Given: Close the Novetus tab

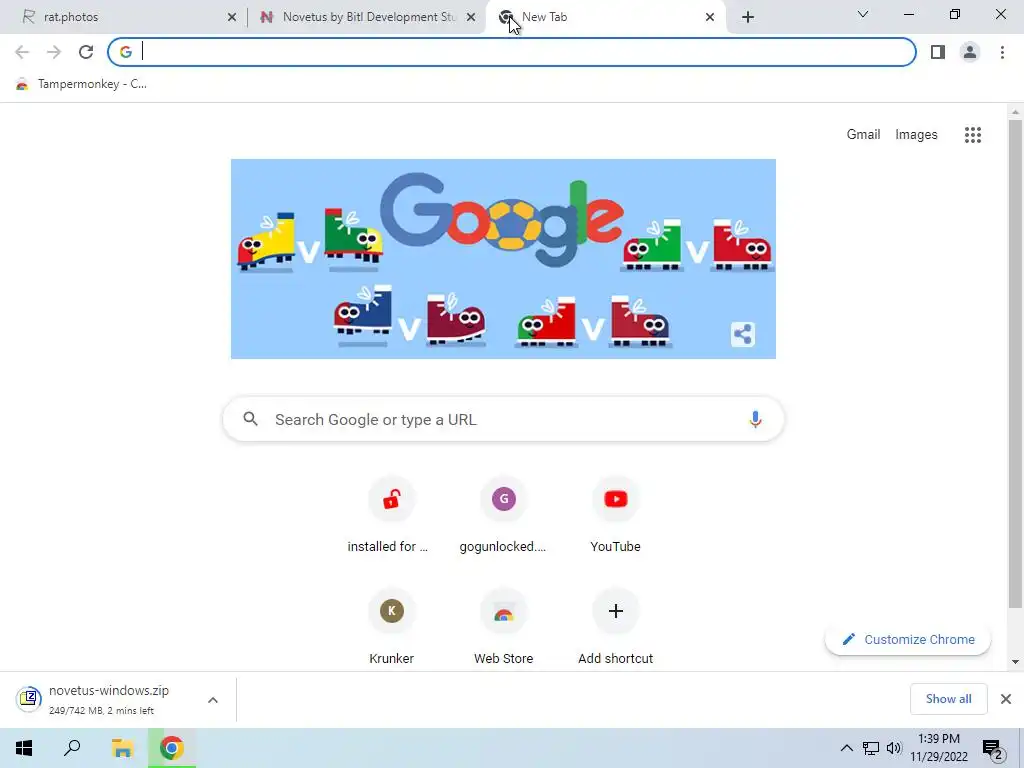Looking at the screenshot, I should pyautogui.click(x=471, y=18).
